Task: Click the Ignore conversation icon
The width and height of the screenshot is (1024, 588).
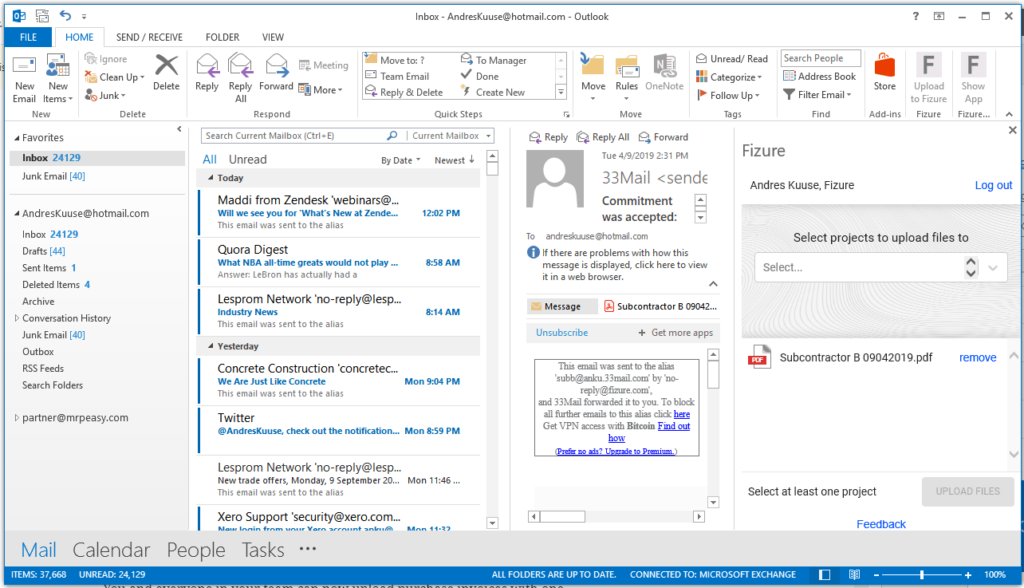Action: (91, 59)
